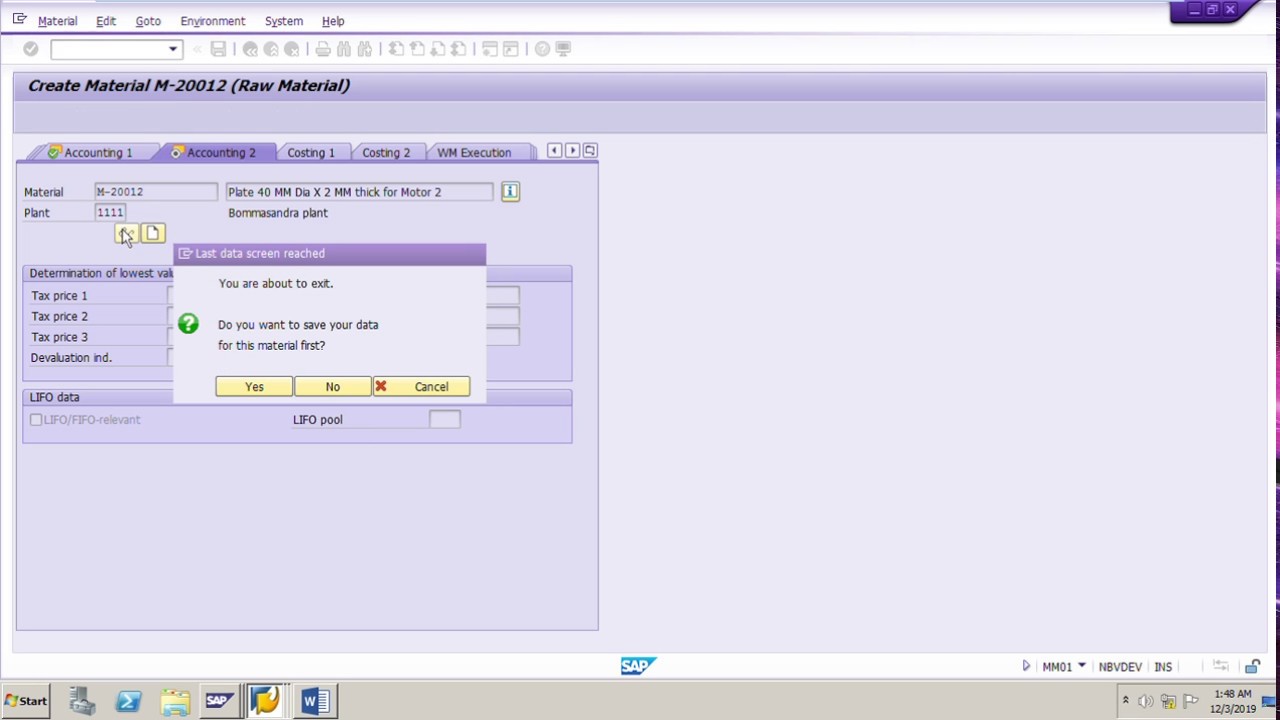1280x720 pixels.
Task: Click the Cancel X toolbar icon
Action: (292, 49)
